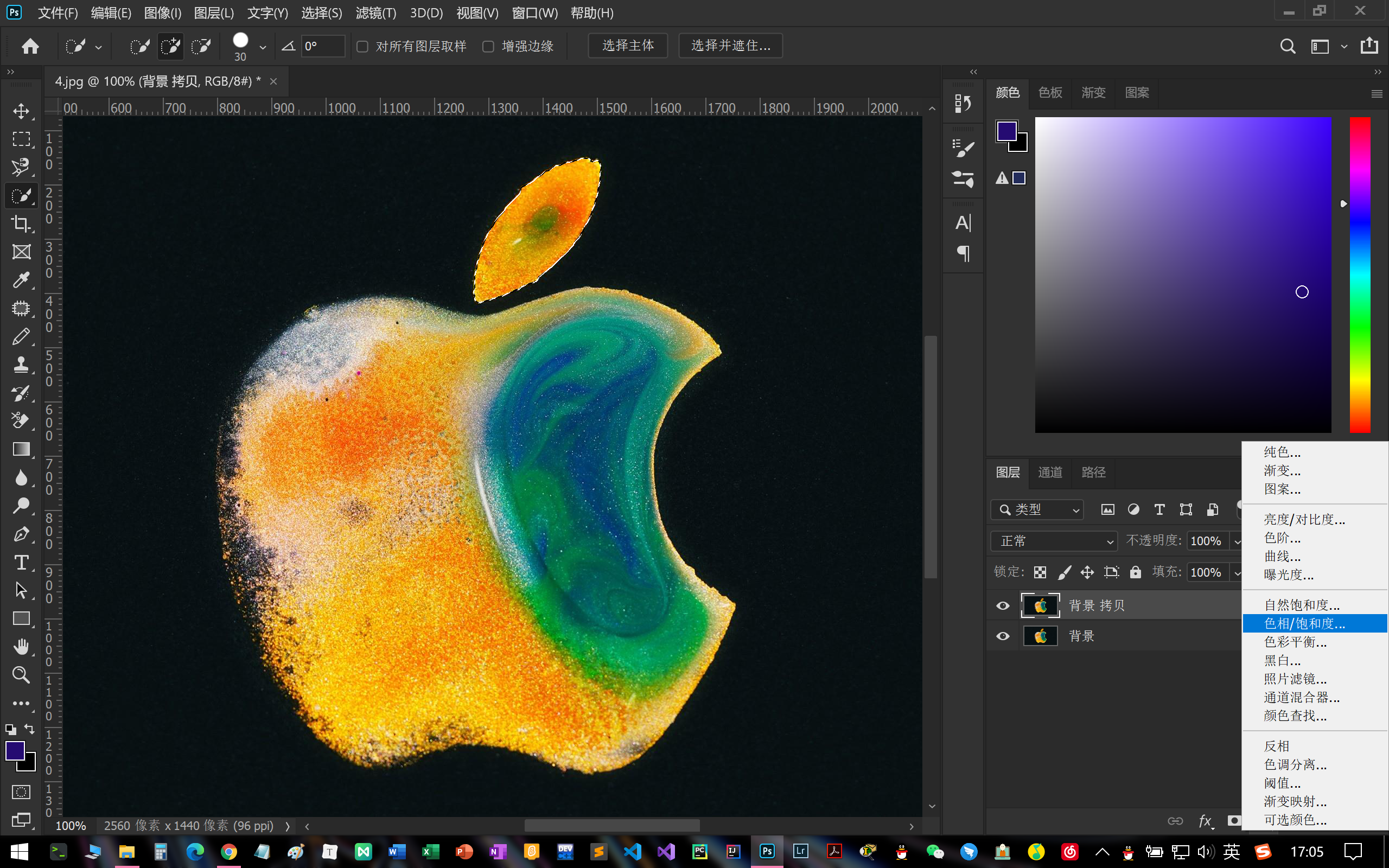
Task: Choose New Selection mode icon
Action: tap(139, 46)
